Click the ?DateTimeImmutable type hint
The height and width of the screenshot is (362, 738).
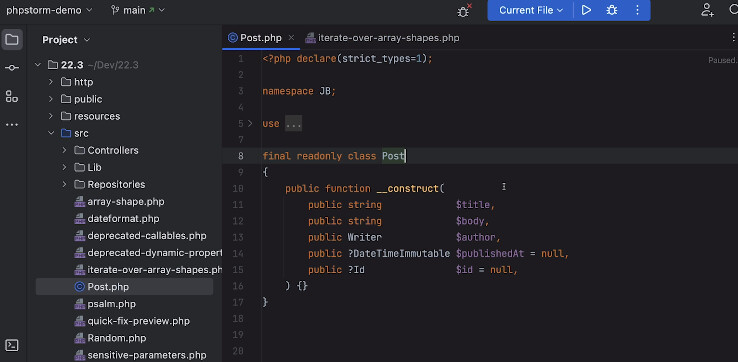399,254
